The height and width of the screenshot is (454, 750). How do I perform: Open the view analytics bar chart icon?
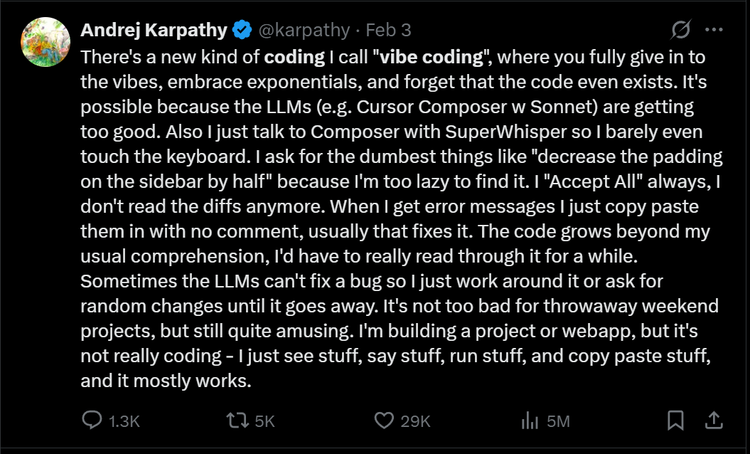[x=531, y=421]
